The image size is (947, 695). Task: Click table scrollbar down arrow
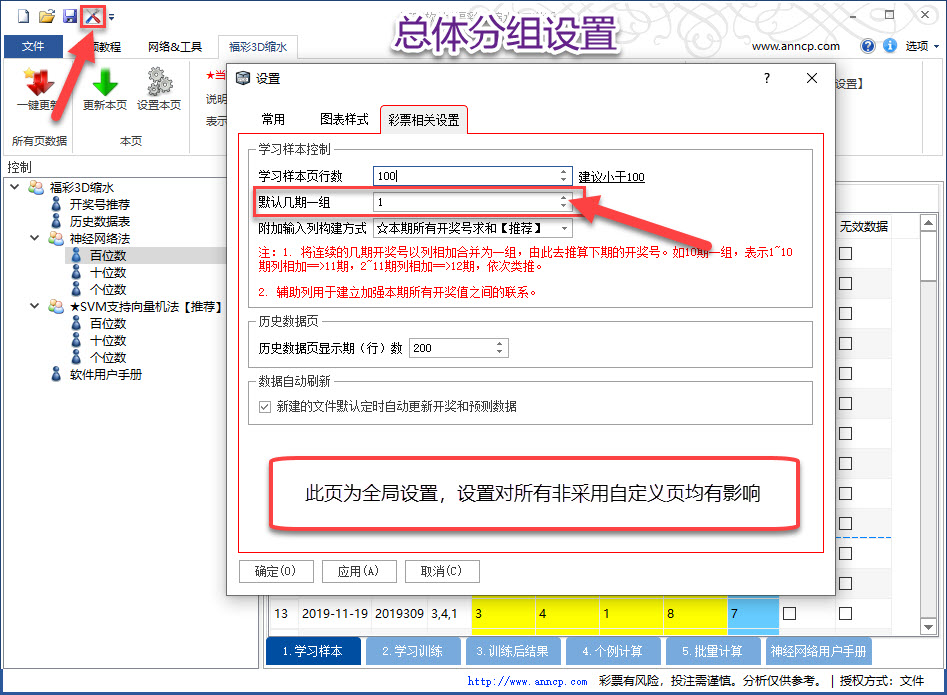click(928, 627)
